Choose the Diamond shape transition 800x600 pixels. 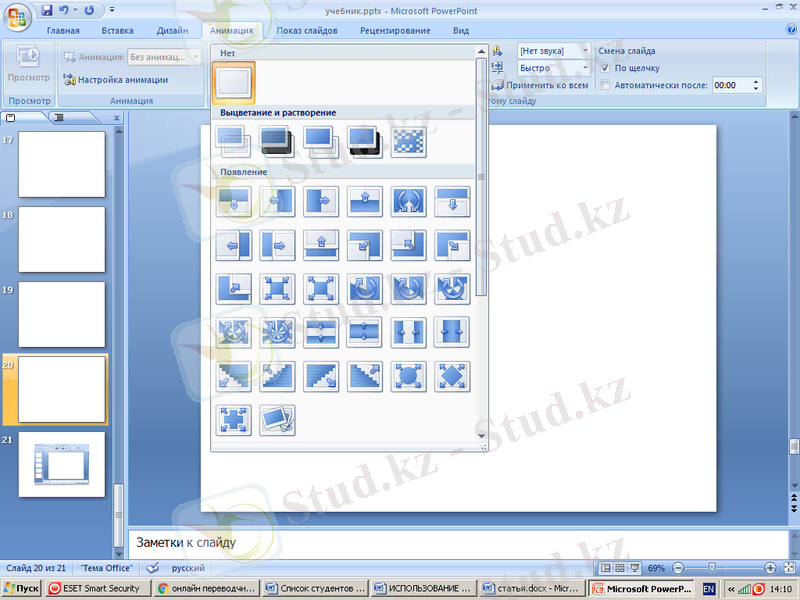452,376
